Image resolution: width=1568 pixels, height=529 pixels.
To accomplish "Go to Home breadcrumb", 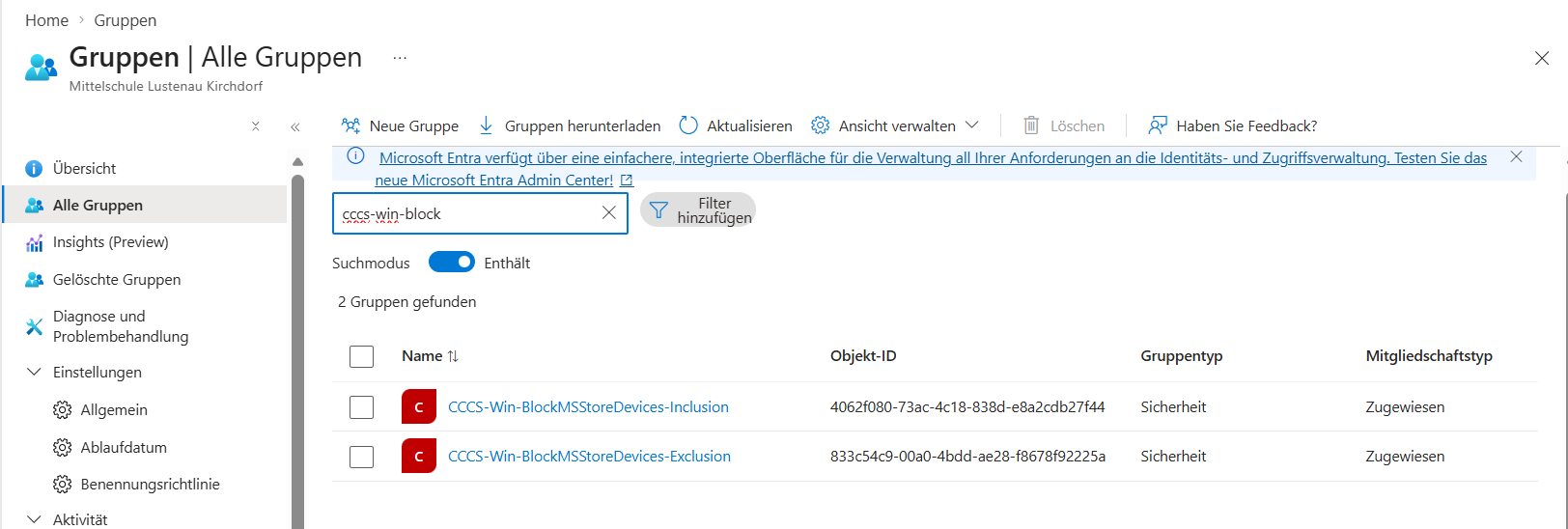I will click(46, 20).
